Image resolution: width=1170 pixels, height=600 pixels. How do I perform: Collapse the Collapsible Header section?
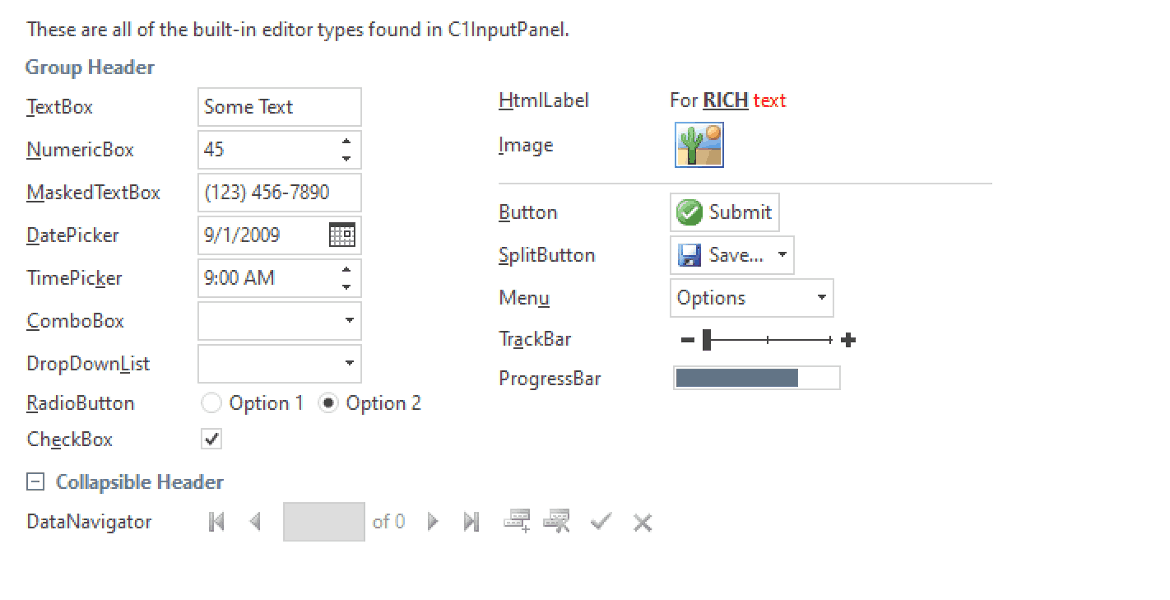coord(36,481)
